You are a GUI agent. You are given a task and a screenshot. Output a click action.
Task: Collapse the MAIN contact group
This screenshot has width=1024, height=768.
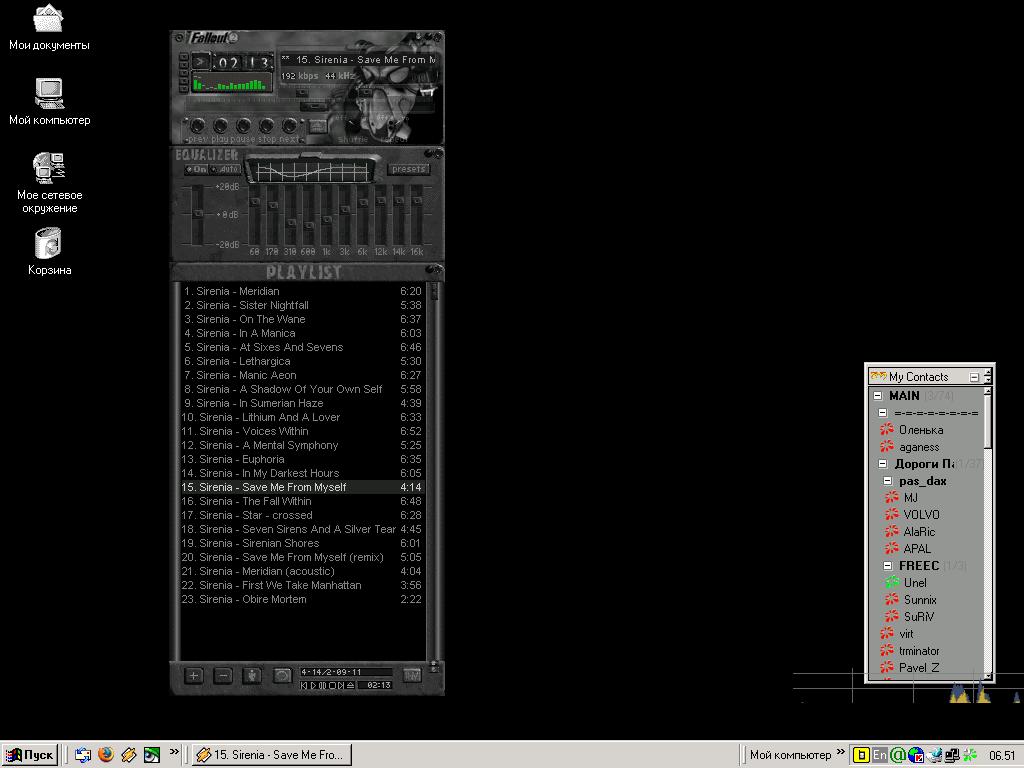878,396
